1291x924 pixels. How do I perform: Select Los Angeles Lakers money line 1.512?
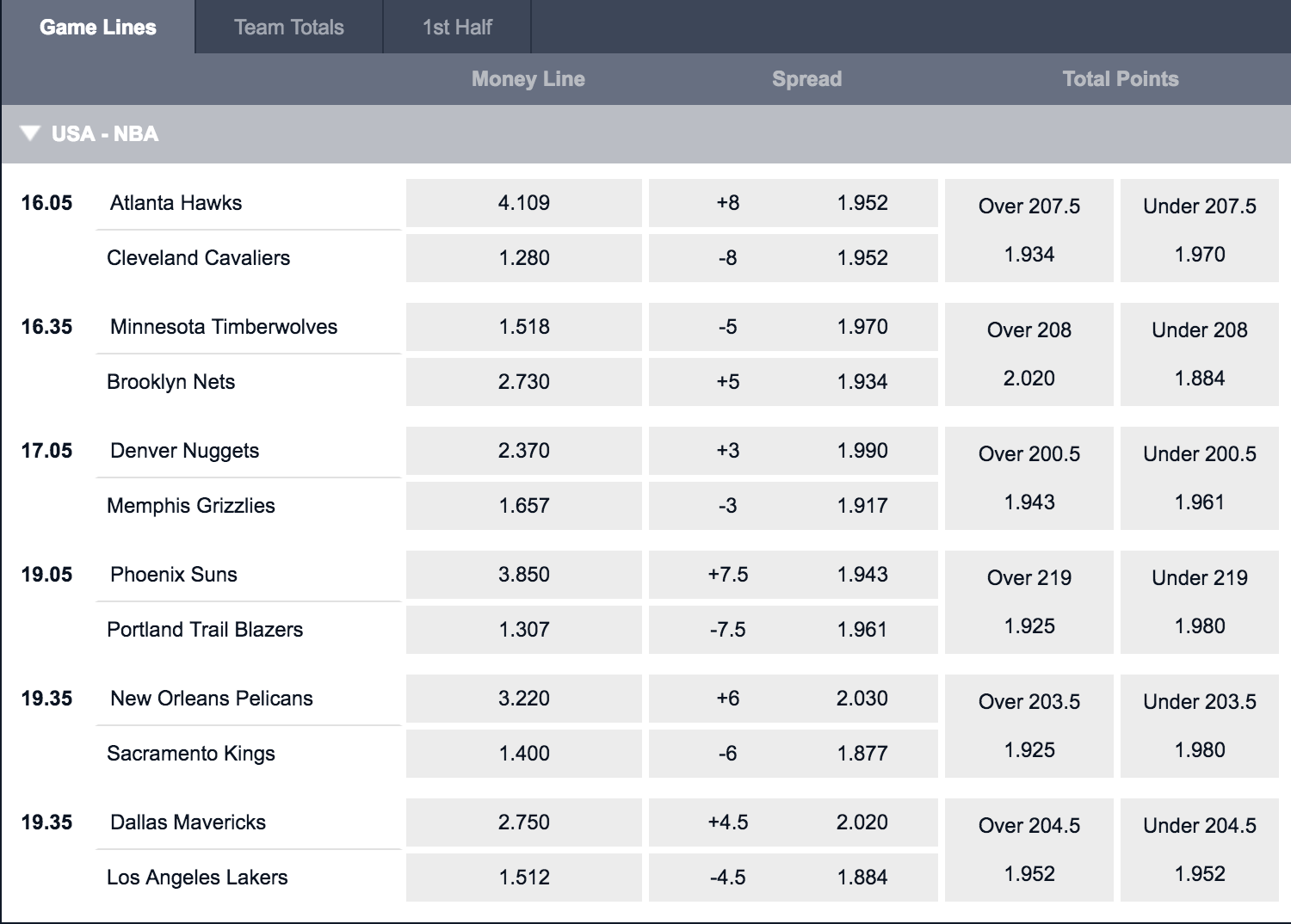[x=524, y=878]
